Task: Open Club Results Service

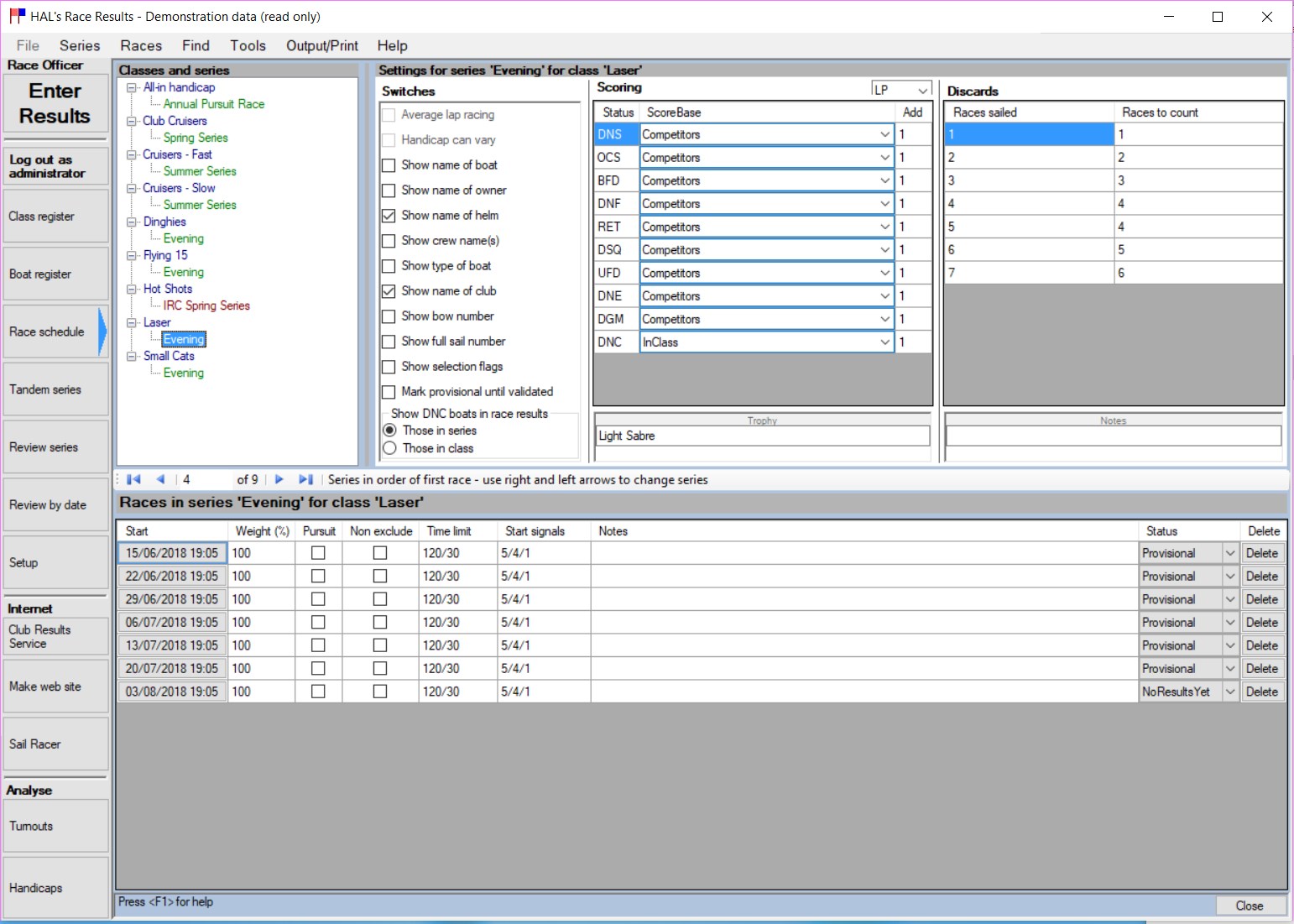Action: (x=55, y=636)
